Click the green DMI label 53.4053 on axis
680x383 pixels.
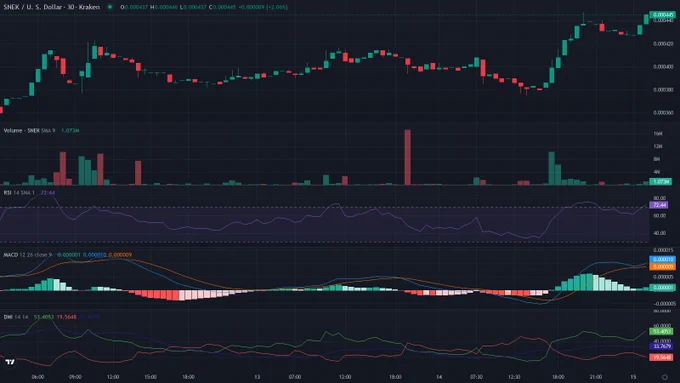pos(661,331)
